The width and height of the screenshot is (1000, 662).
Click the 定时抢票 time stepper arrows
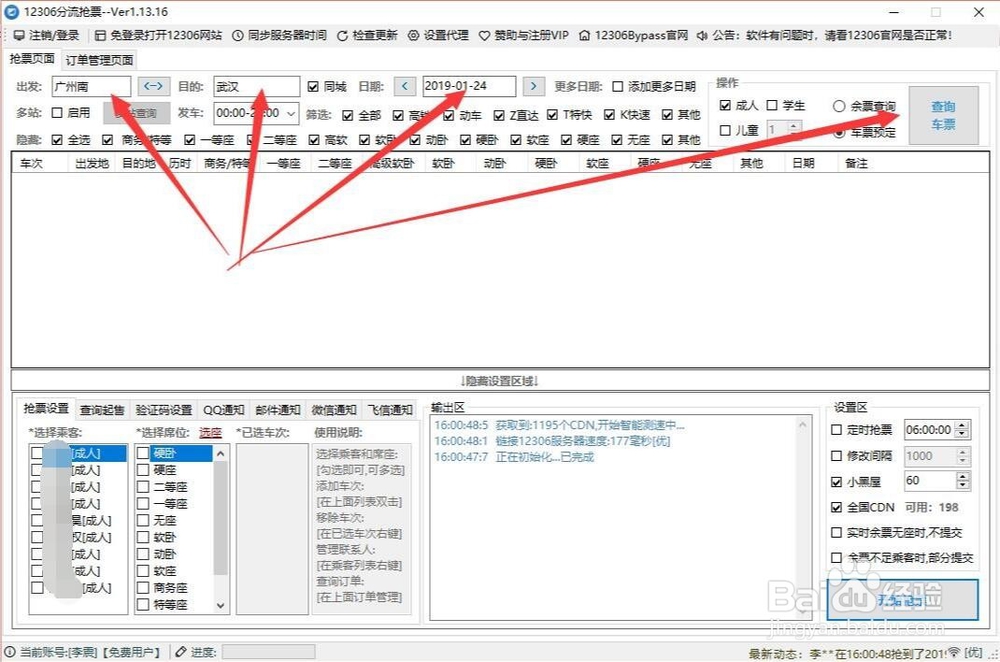click(x=963, y=430)
